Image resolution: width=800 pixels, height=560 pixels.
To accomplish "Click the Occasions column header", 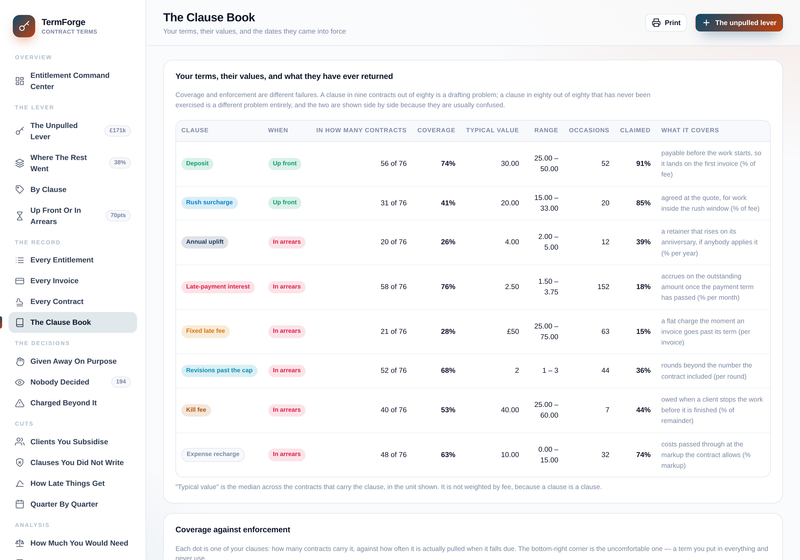I will click(x=589, y=131).
